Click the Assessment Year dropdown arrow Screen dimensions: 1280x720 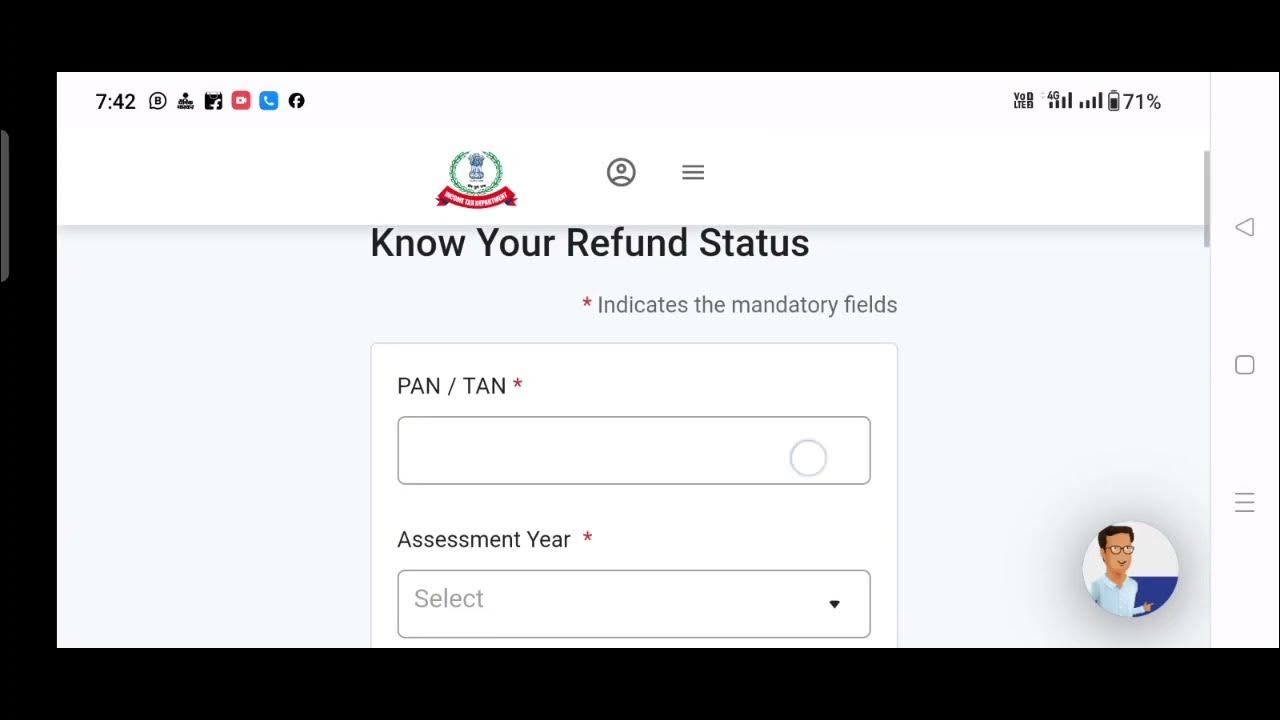[834, 604]
